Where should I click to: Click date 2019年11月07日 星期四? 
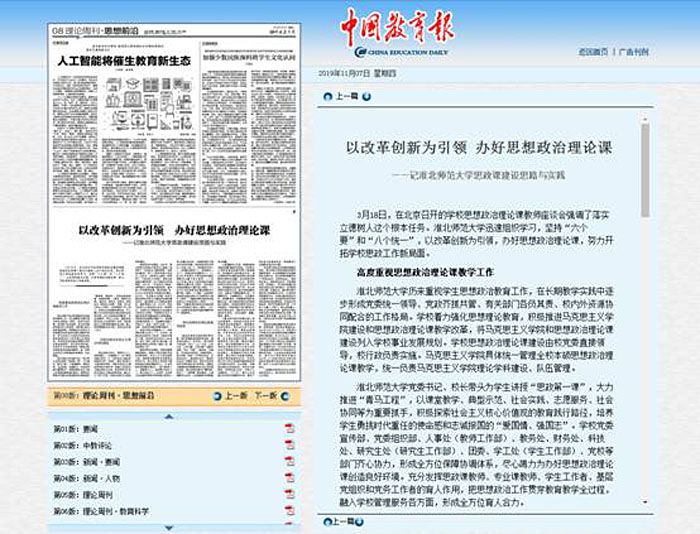tap(357, 73)
